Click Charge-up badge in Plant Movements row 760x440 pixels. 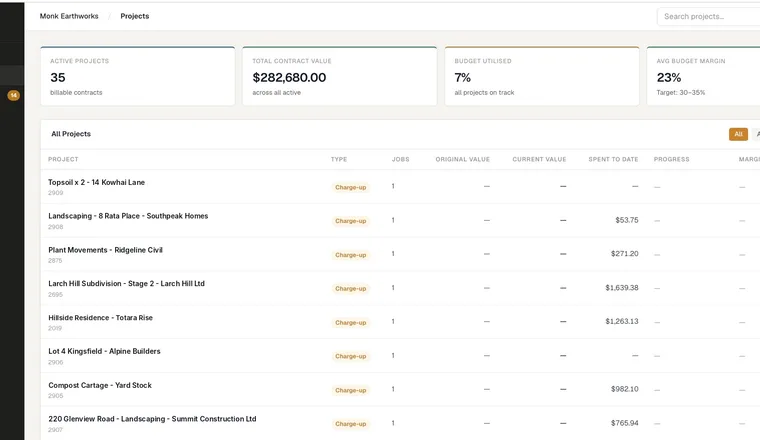[x=350, y=255]
